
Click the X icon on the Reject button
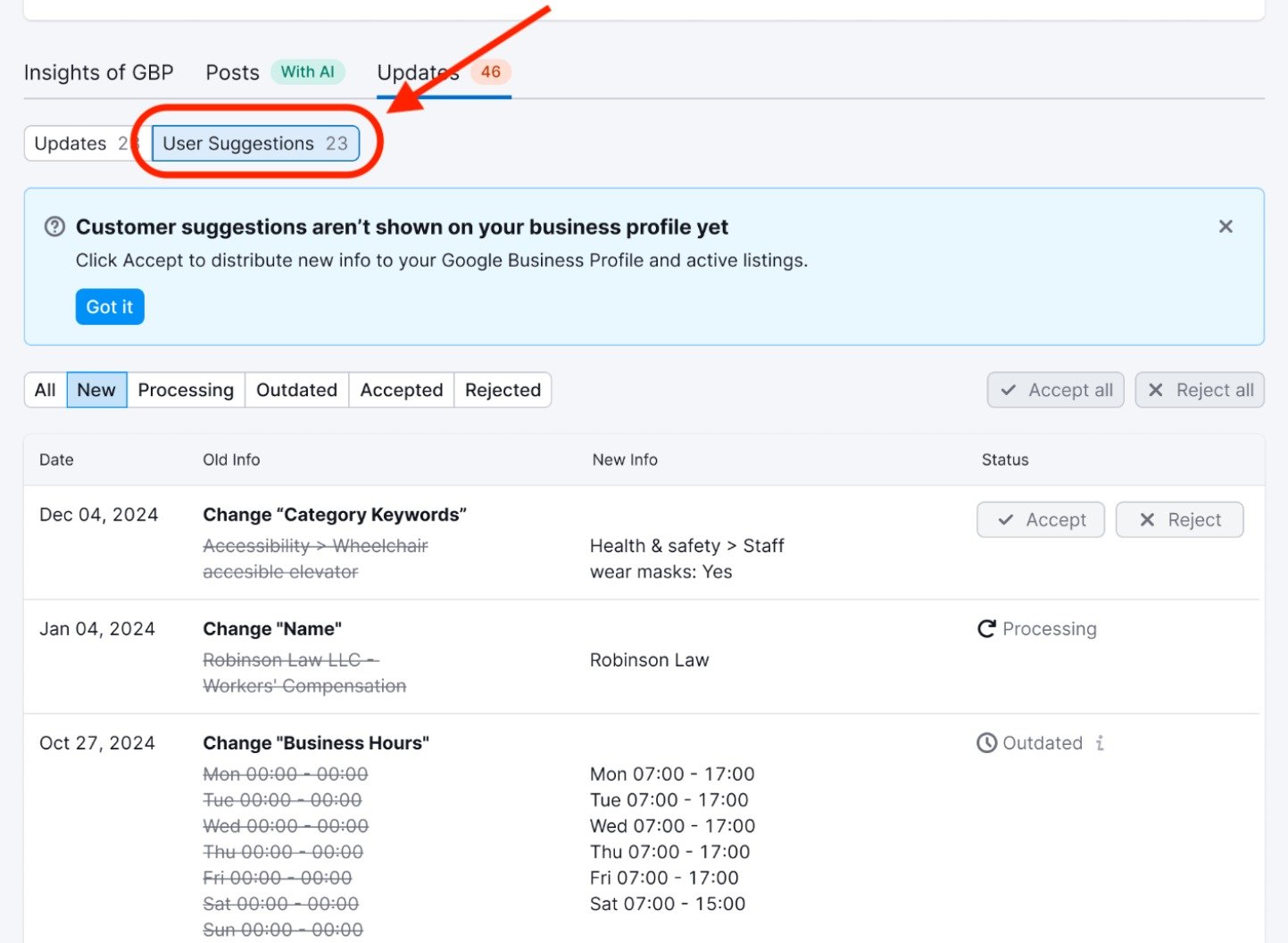(x=1148, y=519)
